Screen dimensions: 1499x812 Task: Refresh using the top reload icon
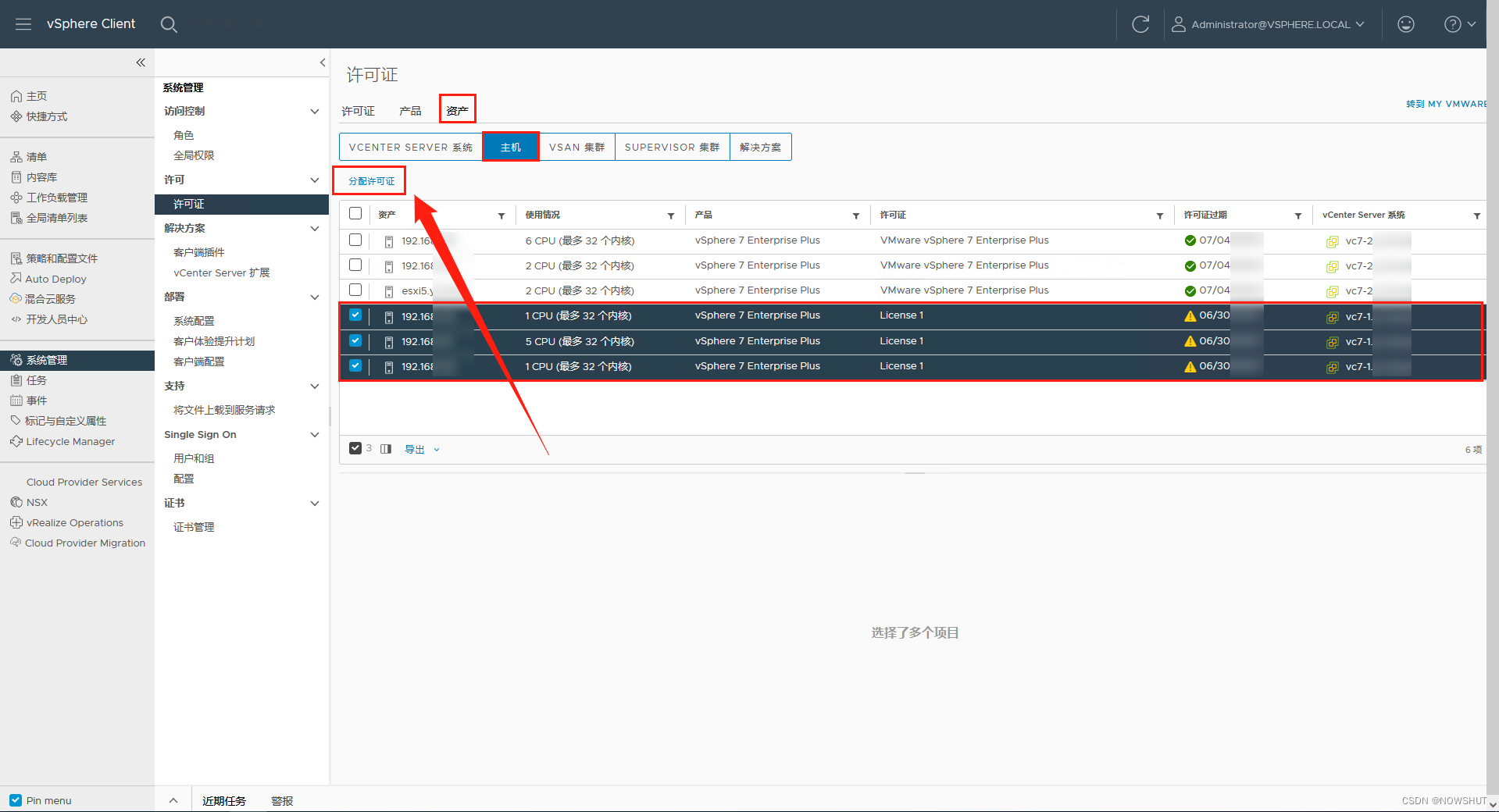pos(1140,24)
